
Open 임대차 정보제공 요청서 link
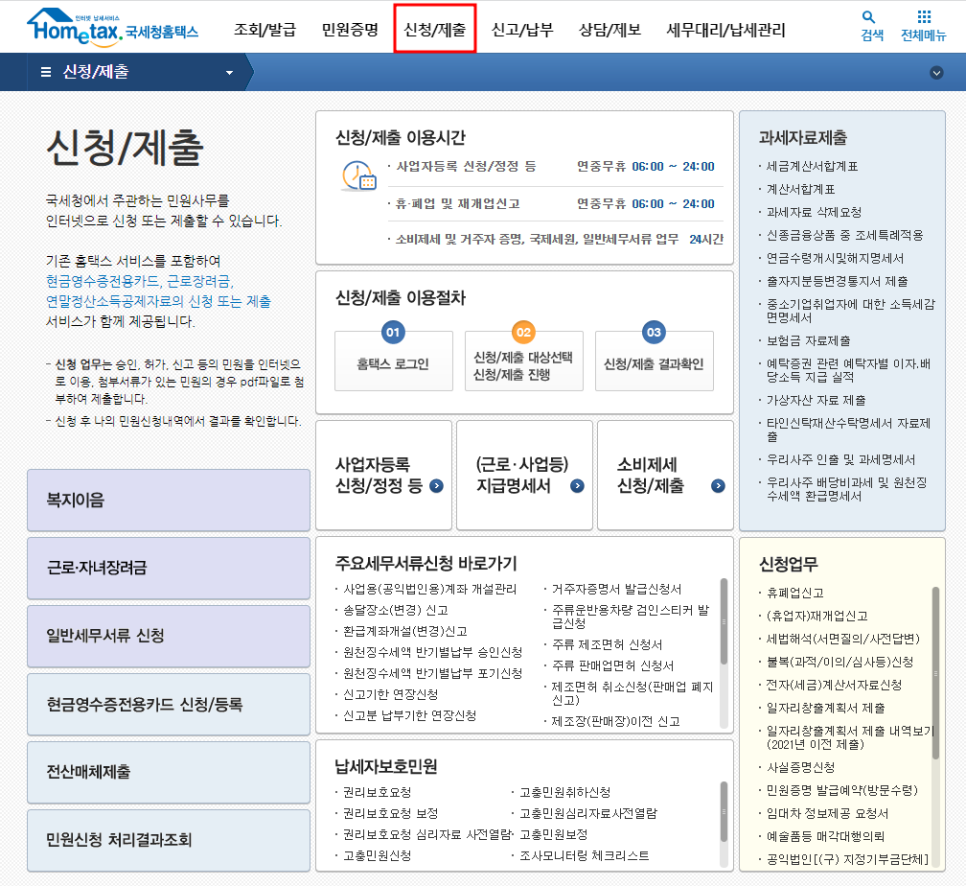click(827, 813)
